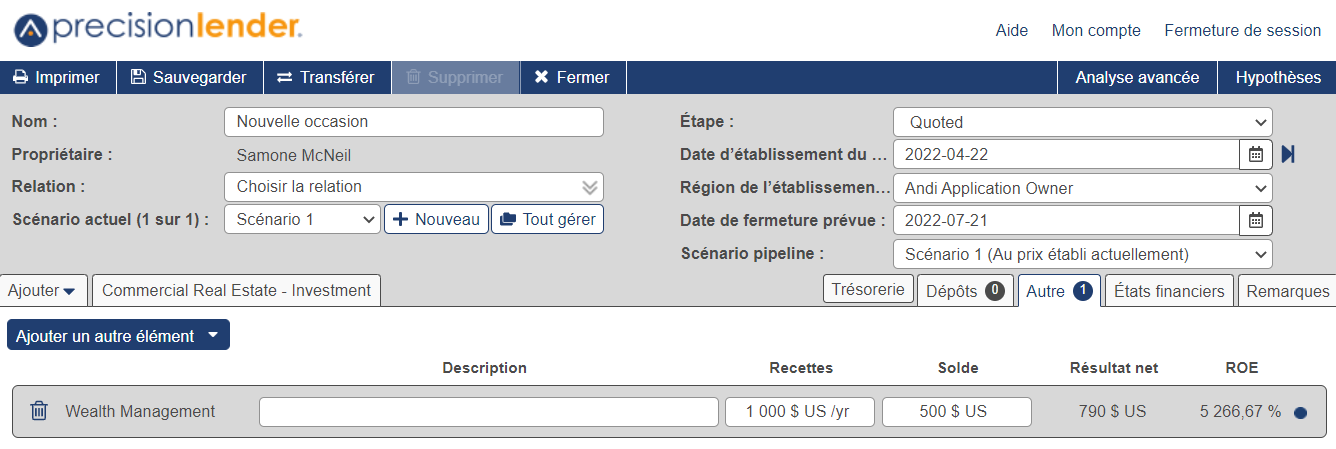Expand Ajouter un autre élément menu
The width and height of the screenshot is (1336, 449).
point(118,336)
